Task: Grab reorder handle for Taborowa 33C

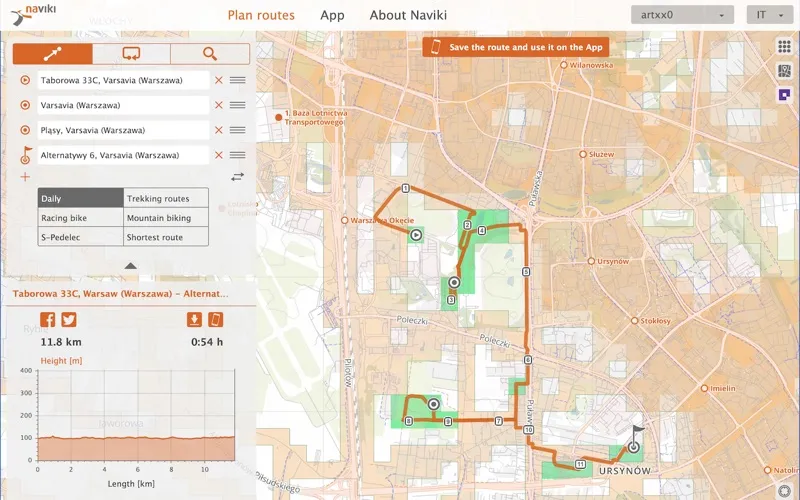Action: [x=237, y=80]
